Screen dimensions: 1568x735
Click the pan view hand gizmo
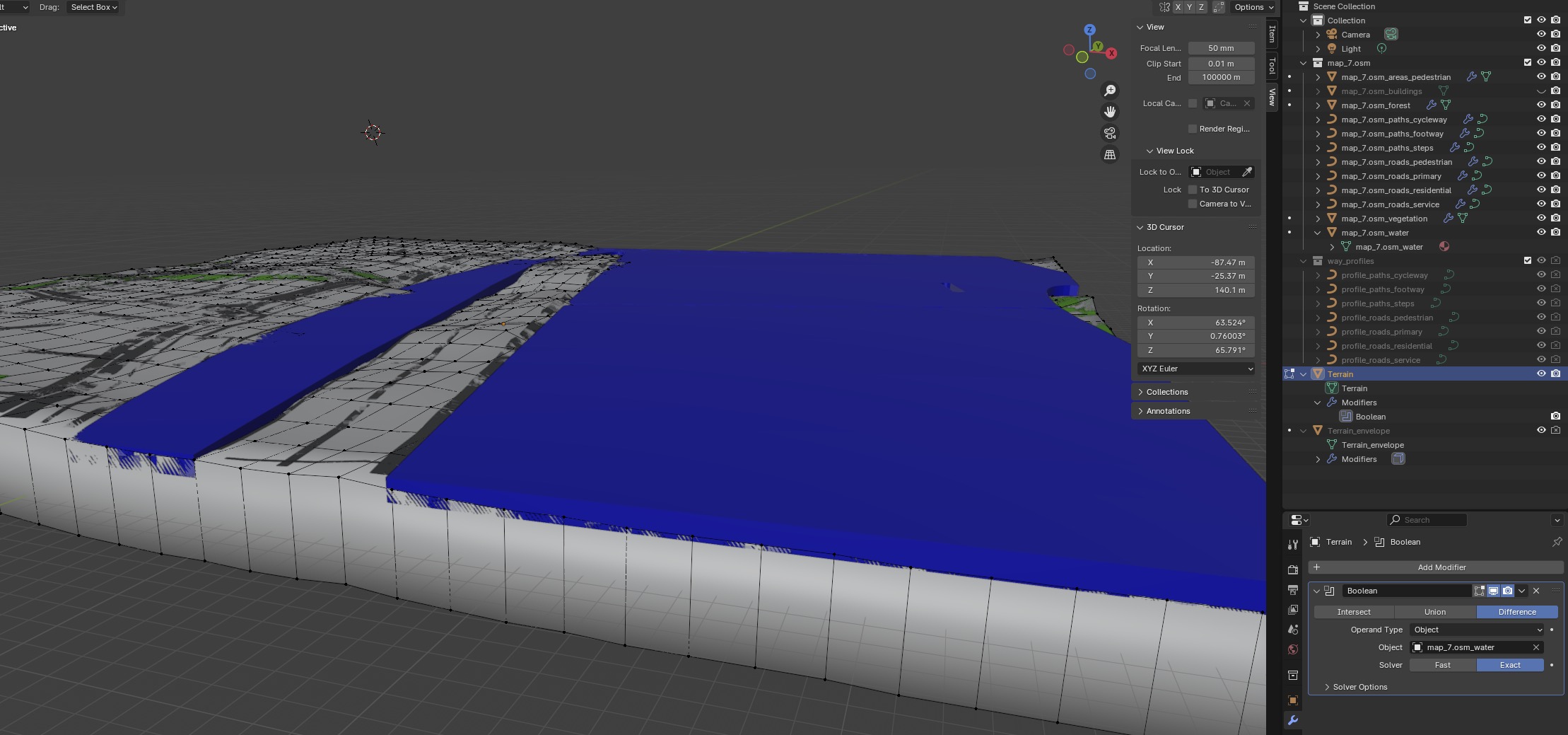click(1110, 112)
